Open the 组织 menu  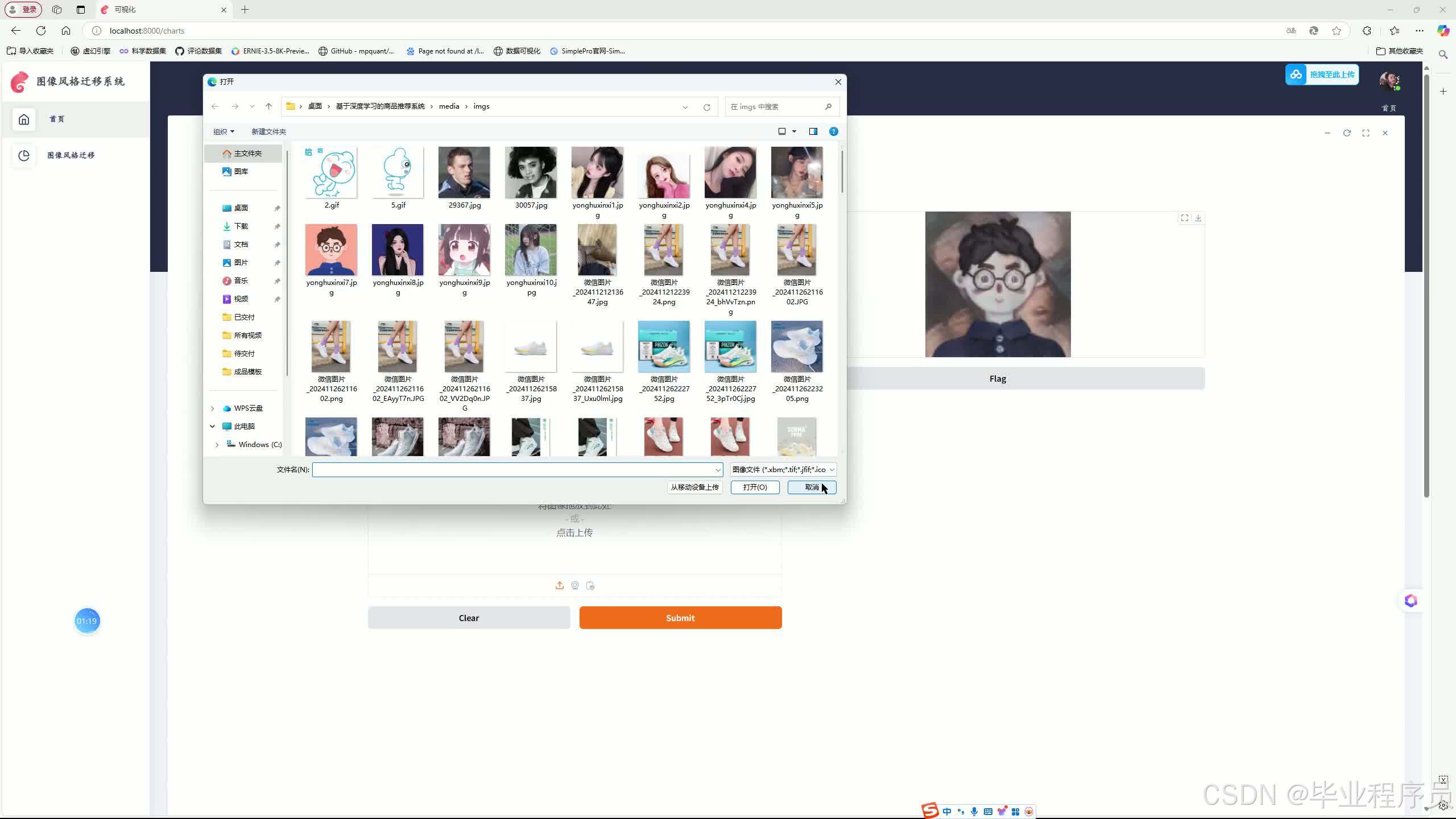(223, 131)
